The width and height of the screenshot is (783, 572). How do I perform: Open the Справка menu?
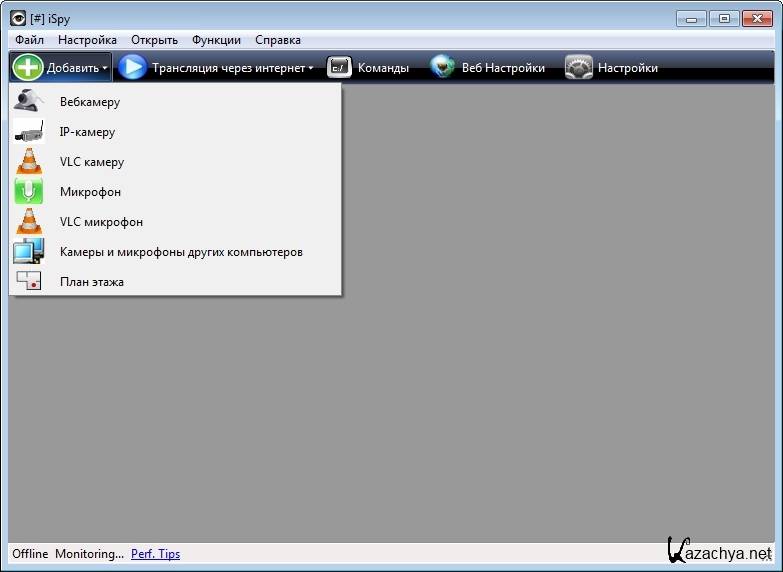[x=278, y=40]
